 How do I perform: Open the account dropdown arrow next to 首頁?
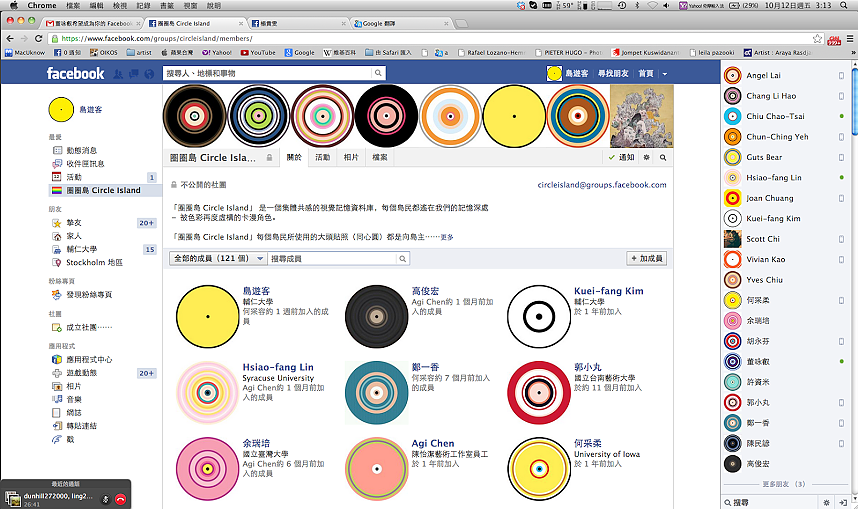(x=664, y=74)
